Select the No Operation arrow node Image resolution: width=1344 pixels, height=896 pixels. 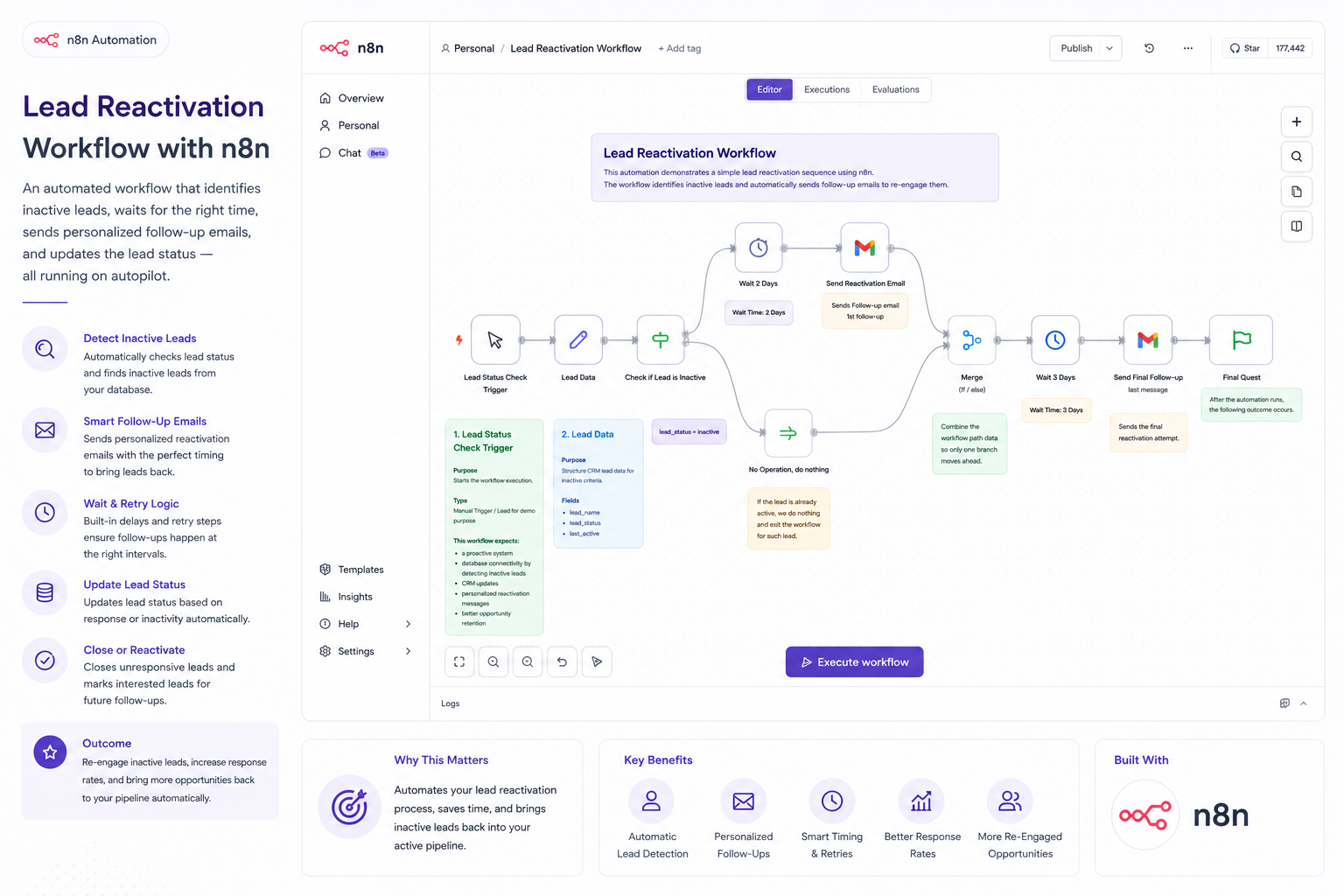tap(788, 432)
